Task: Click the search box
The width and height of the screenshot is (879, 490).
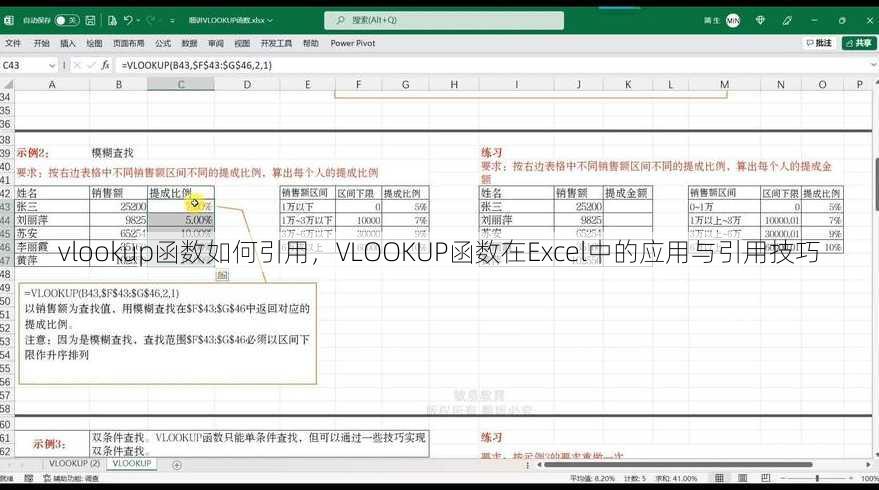Action: (444, 20)
